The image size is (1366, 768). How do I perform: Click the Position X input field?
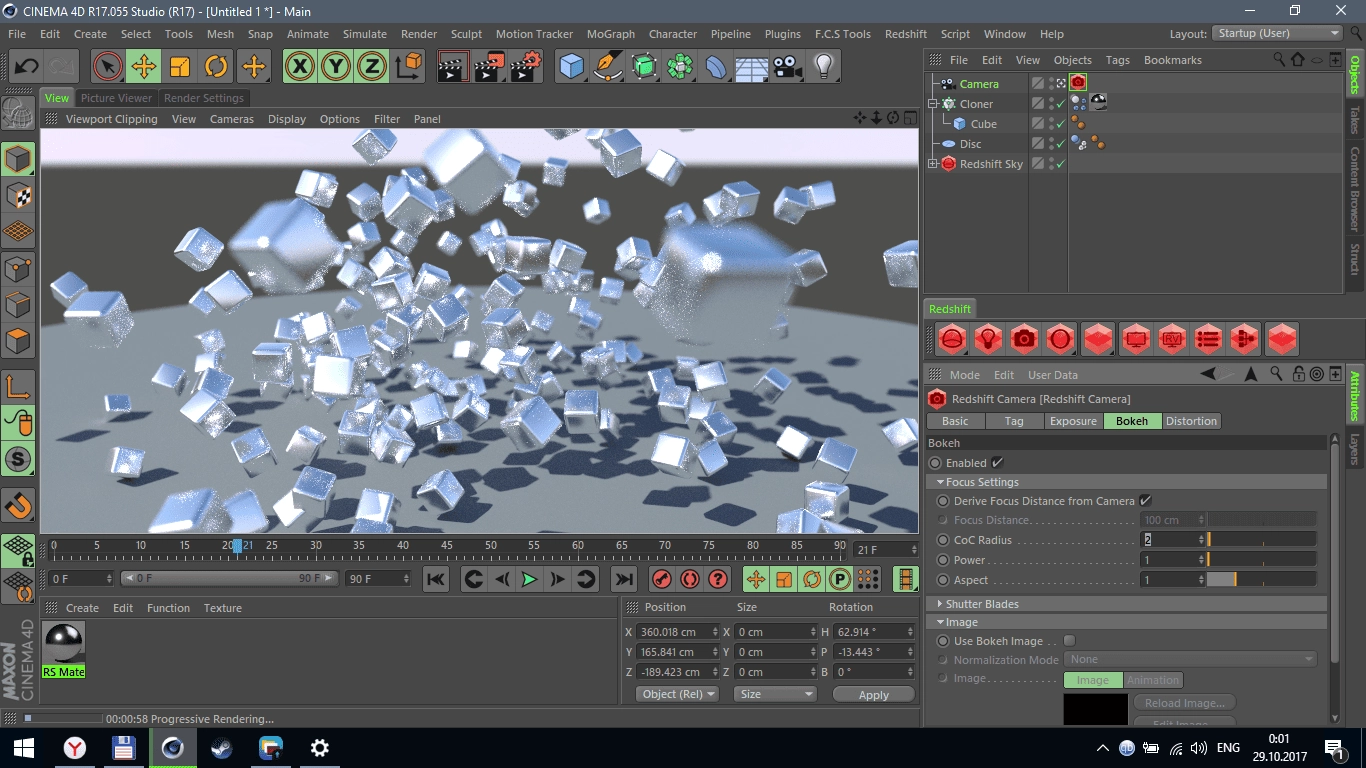click(678, 632)
